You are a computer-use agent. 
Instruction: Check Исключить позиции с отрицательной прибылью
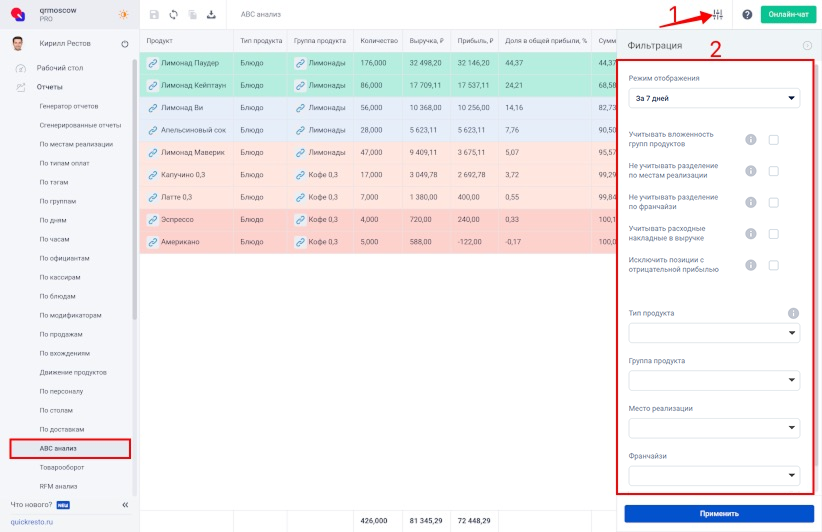coord(773,265)
